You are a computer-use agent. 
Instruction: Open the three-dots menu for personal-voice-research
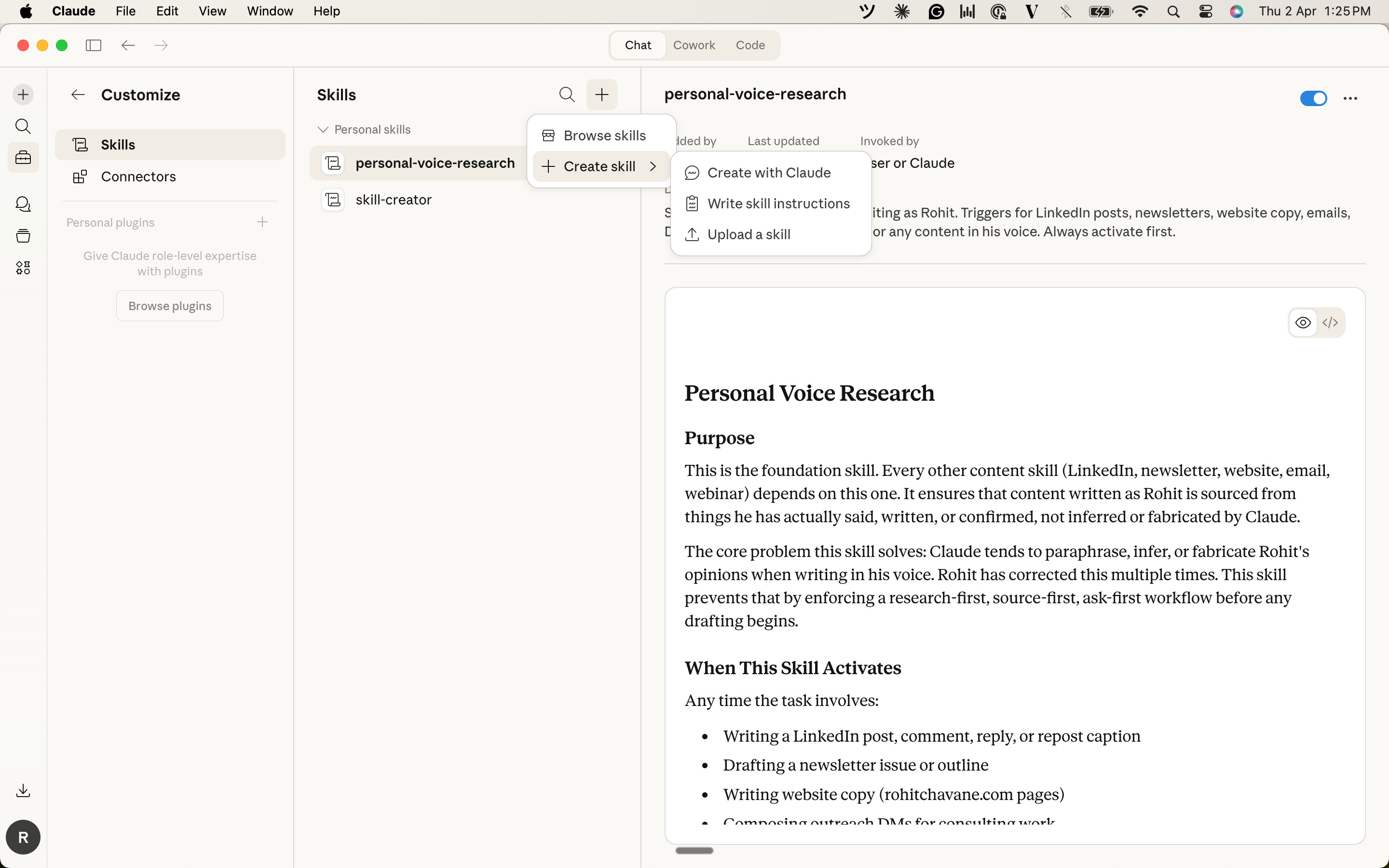[x=1350, y=99]
